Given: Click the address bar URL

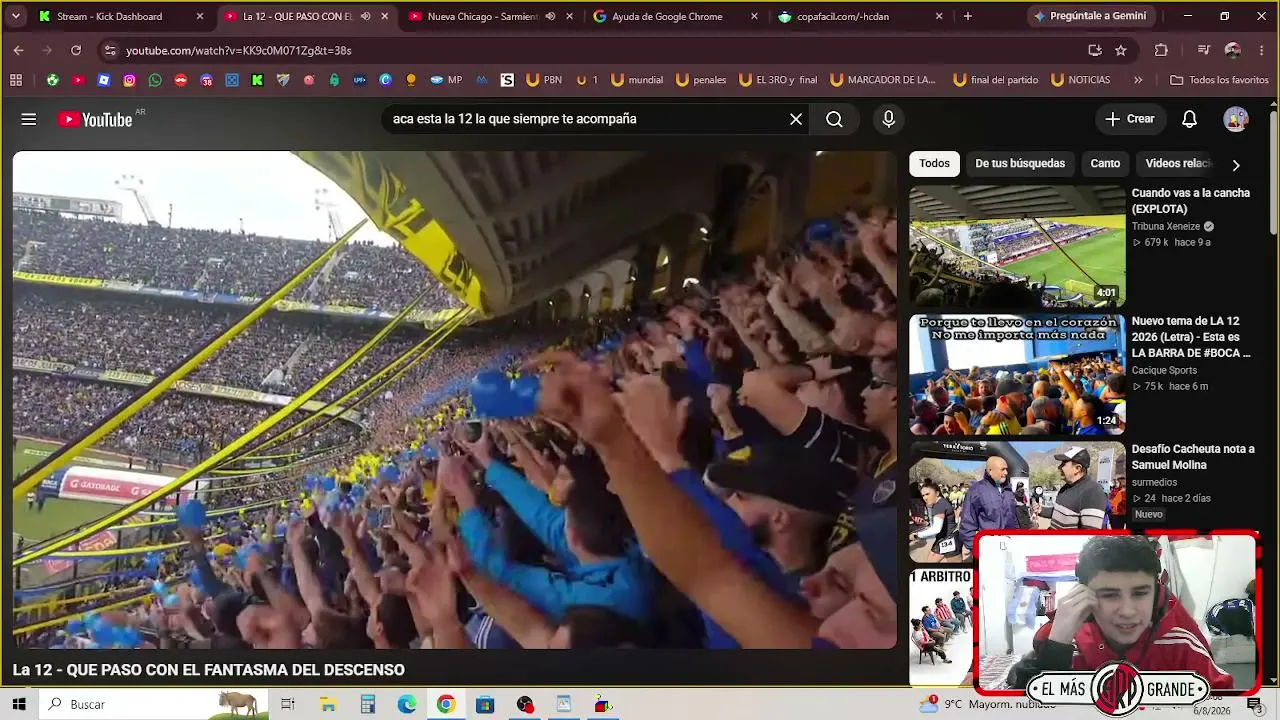Looking at the screenshot, I should 239,50.
